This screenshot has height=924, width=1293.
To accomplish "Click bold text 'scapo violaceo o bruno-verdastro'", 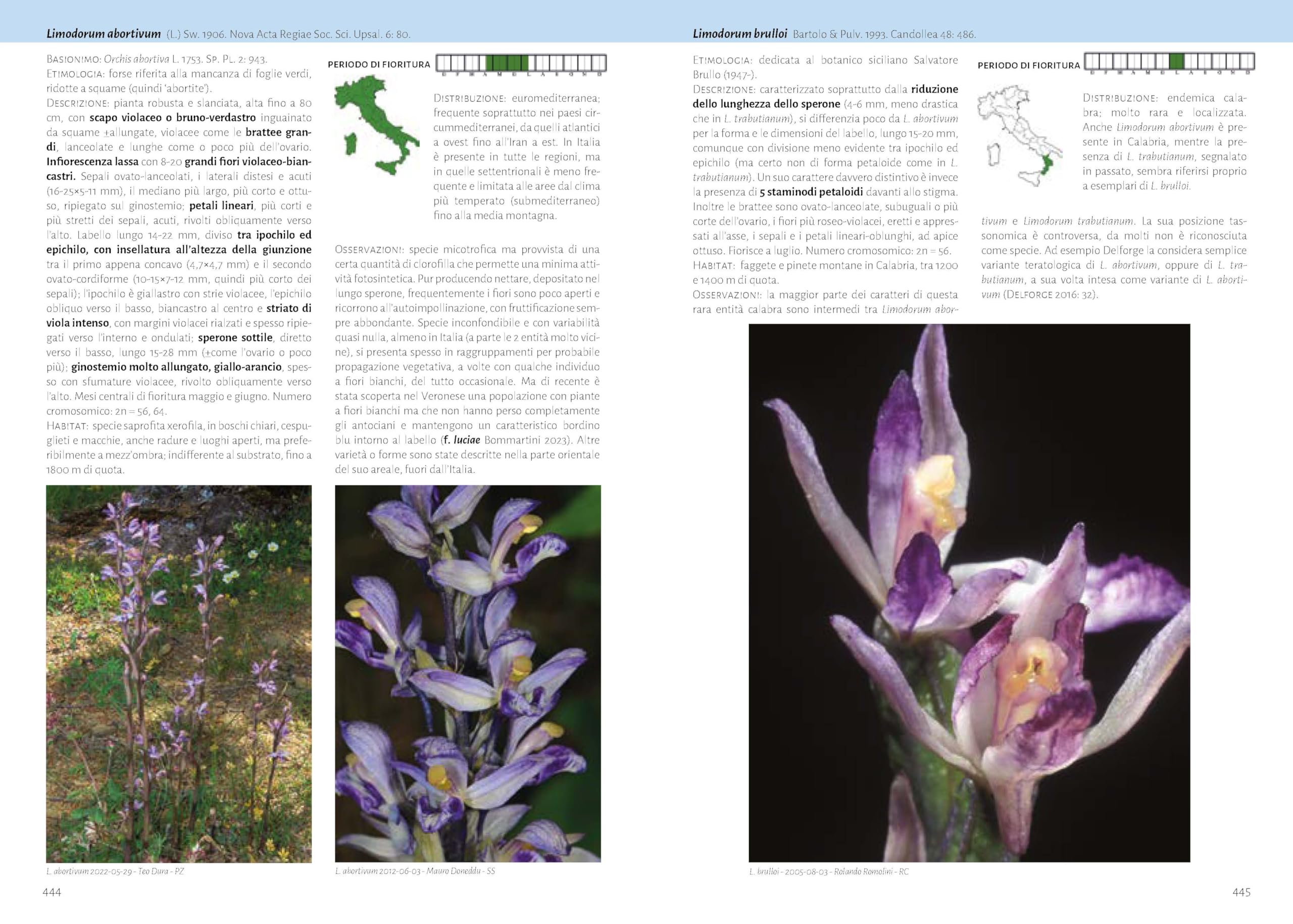I will (x=172, y=118).
